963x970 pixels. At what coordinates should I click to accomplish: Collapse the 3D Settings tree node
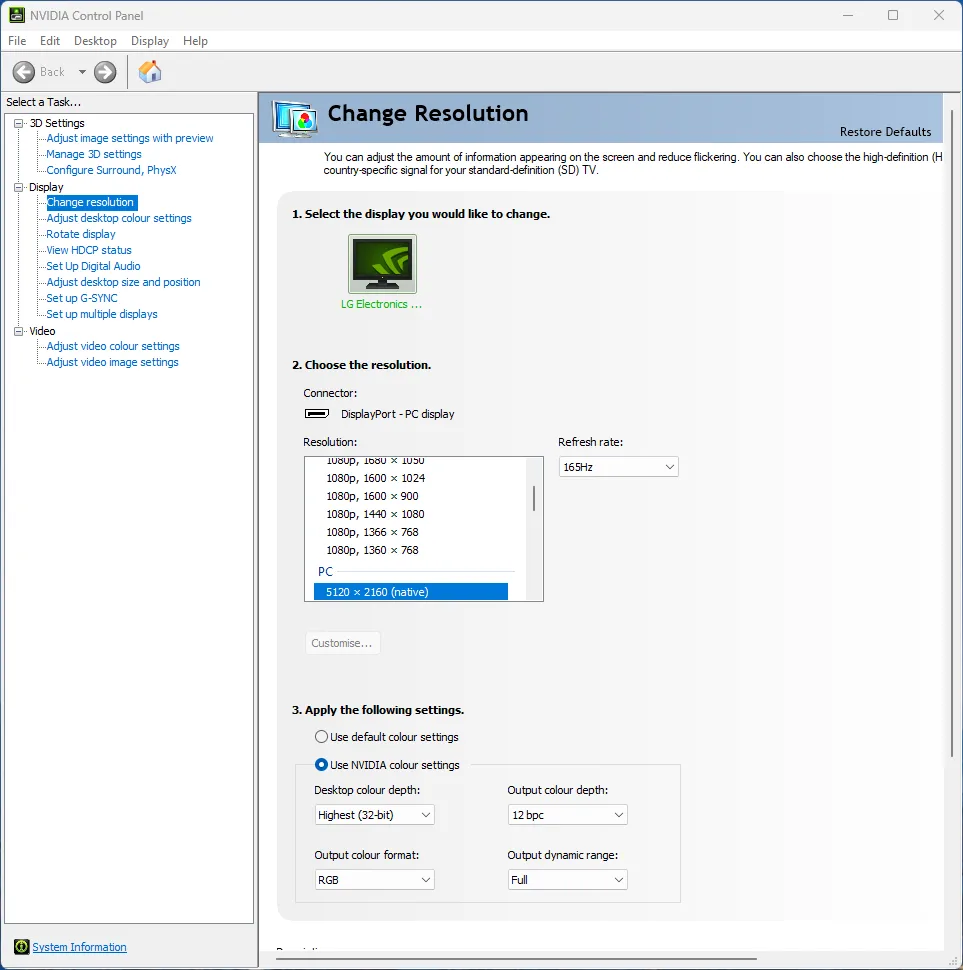tap(18, 123)
